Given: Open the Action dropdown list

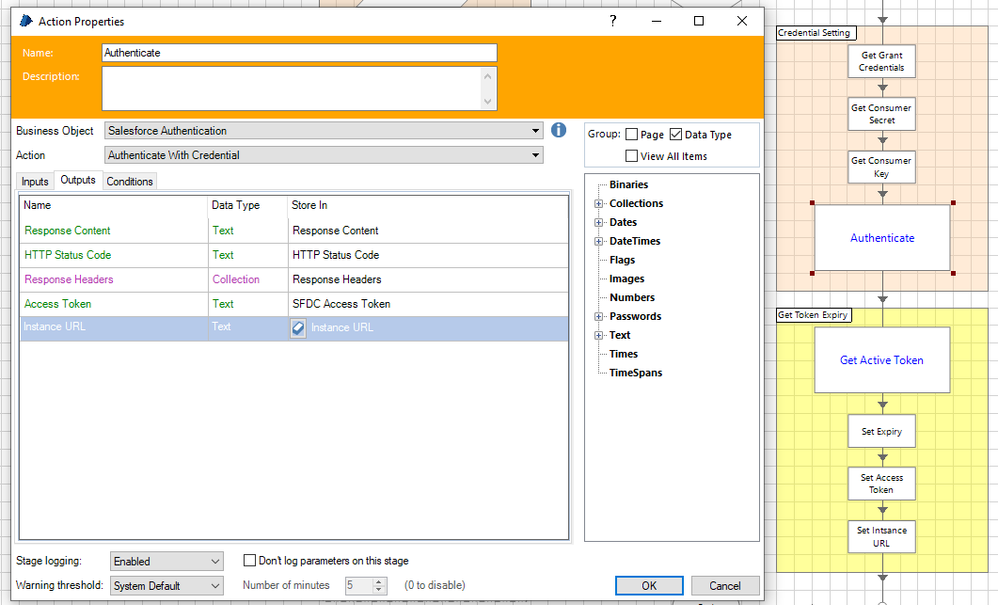Looking at the screenshot, I should pos(536,155).
